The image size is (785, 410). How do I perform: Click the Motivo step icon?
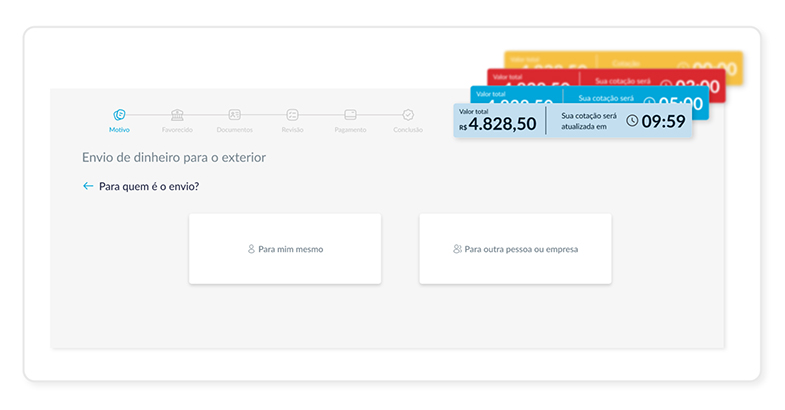pos(119,115)
